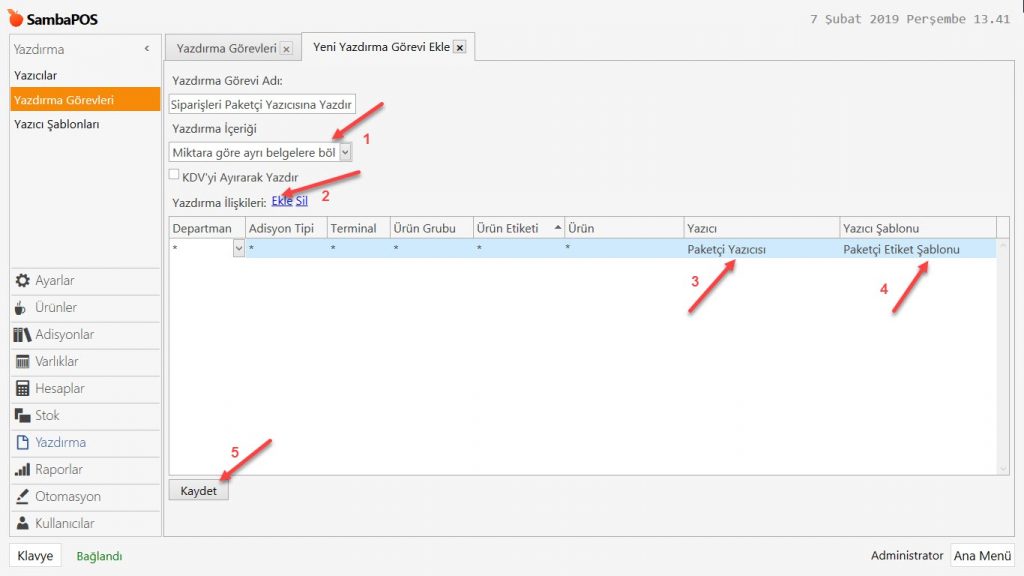This screenshot has height=576, width=1024.
Task: Collapse the Yazdırma sidebar panel chevron
Action: point(147,48)
